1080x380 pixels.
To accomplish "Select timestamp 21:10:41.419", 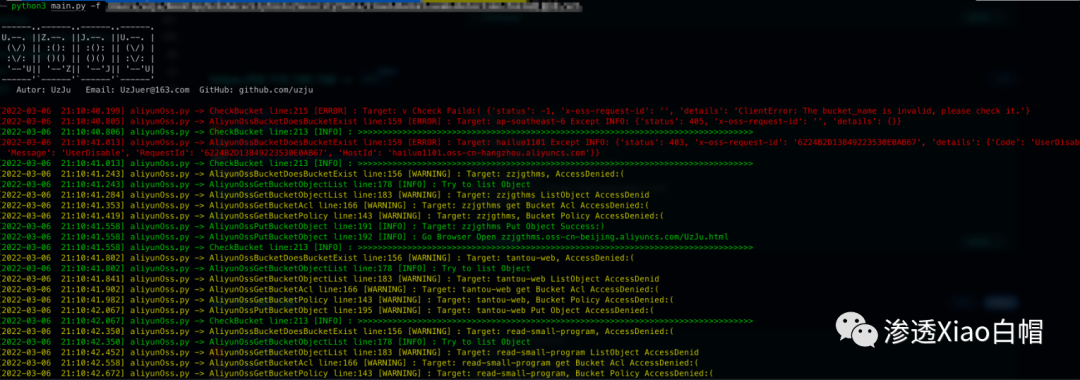I will [92, 215].
